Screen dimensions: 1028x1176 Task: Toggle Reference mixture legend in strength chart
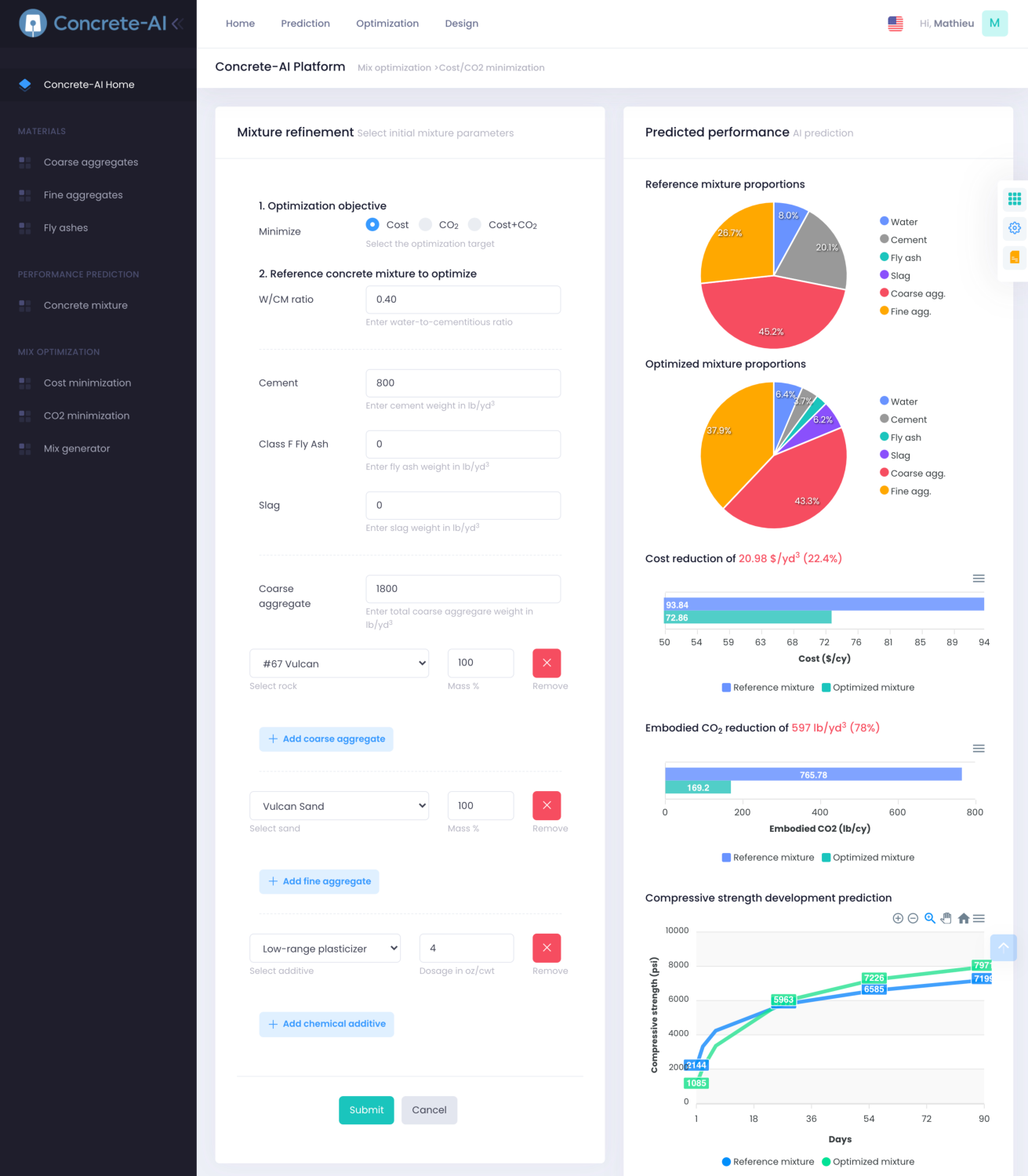768,1162
